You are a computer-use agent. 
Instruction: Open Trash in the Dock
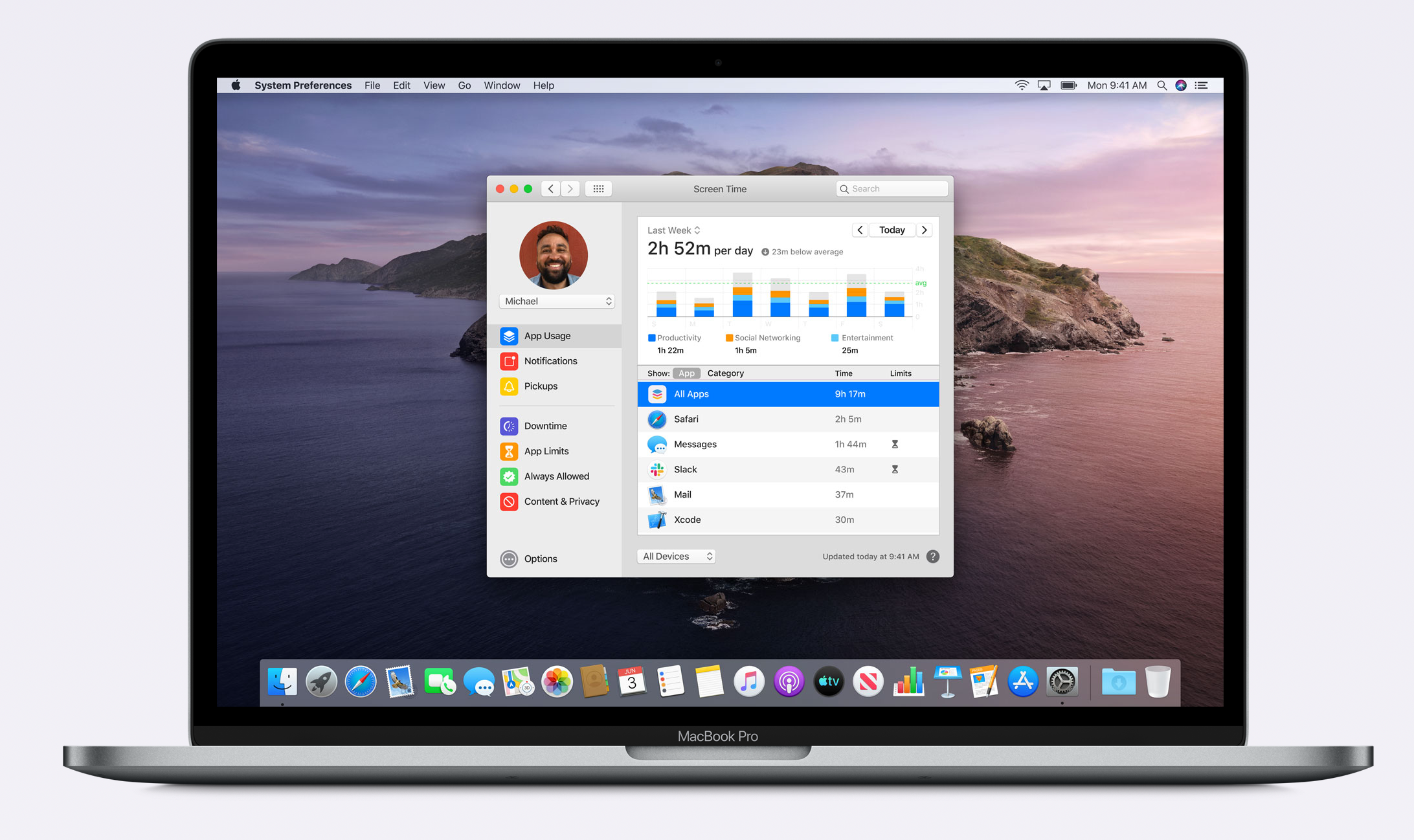point(1158,681)
